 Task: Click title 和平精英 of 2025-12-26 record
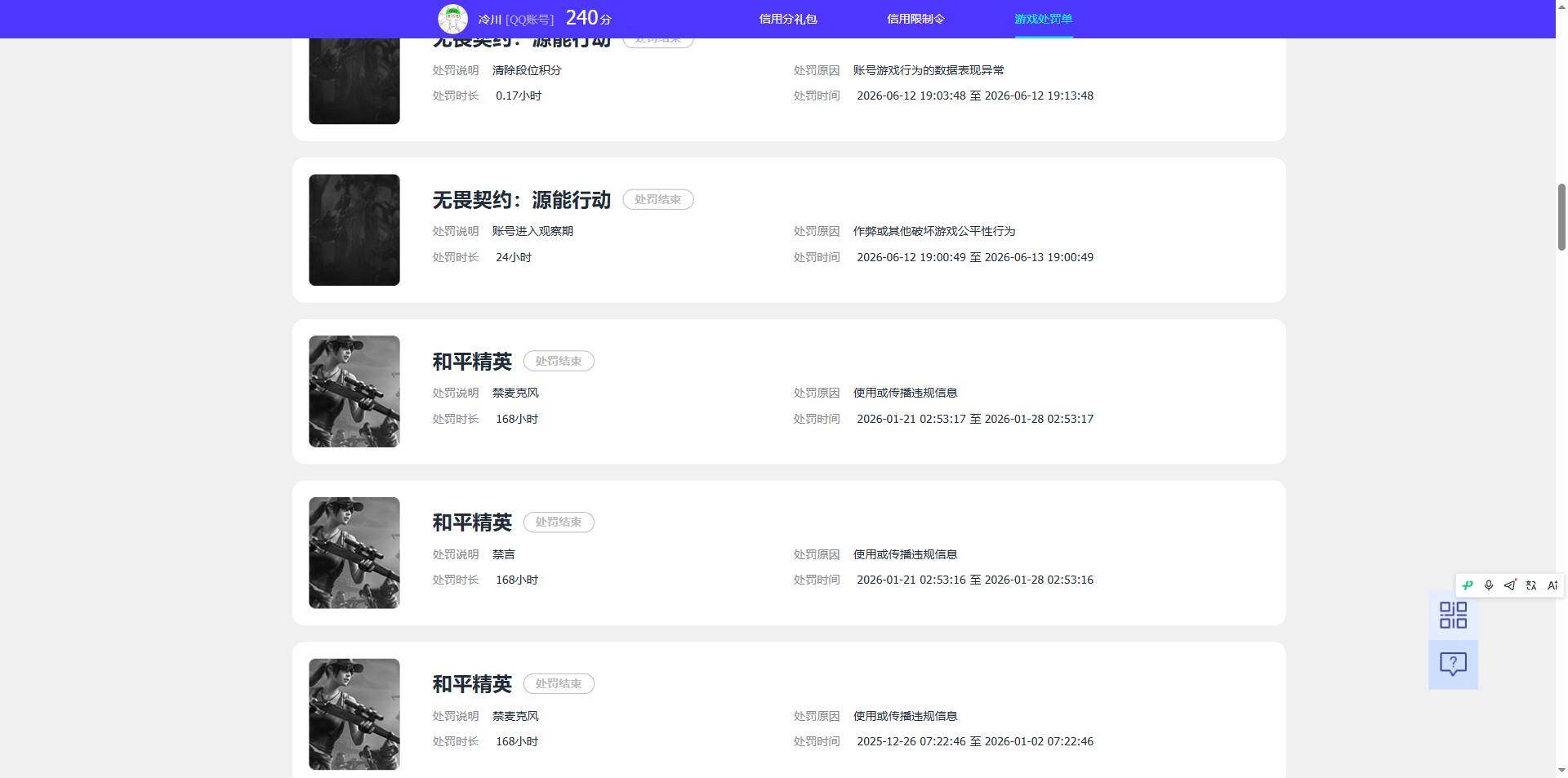[x=472, y=684]
